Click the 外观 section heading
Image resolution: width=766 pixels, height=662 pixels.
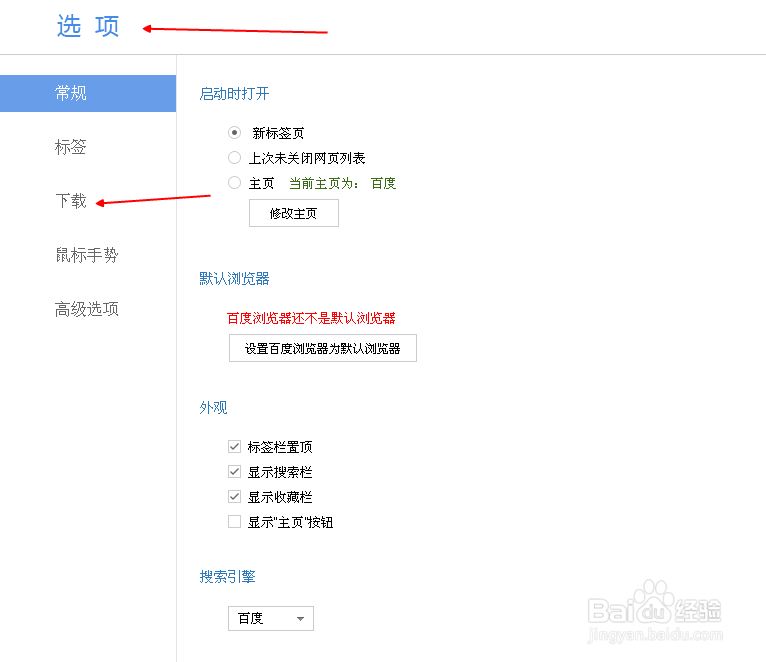coord(213,407)
